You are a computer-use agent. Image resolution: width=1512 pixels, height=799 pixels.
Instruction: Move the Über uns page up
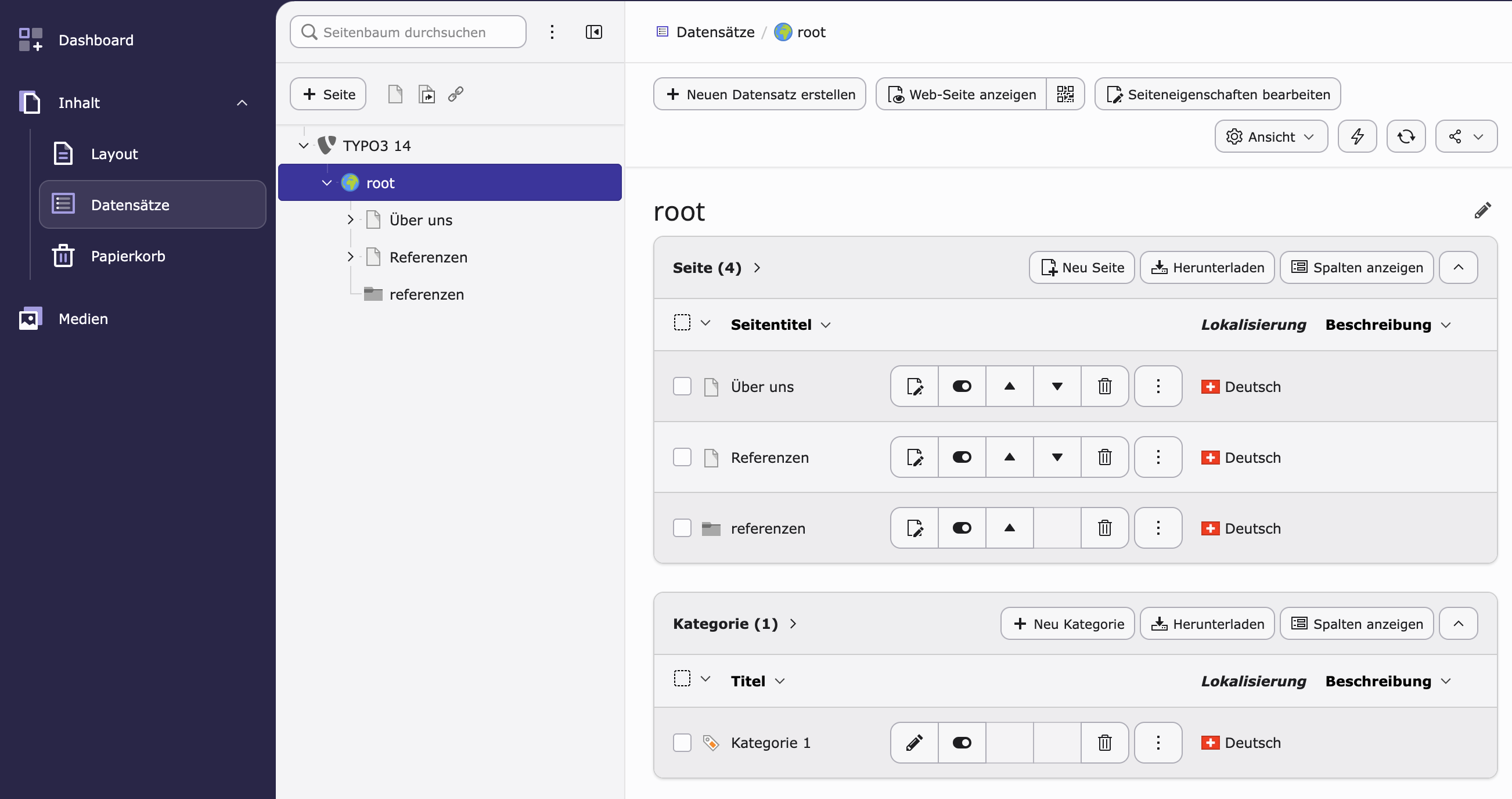pos(1010,386)
